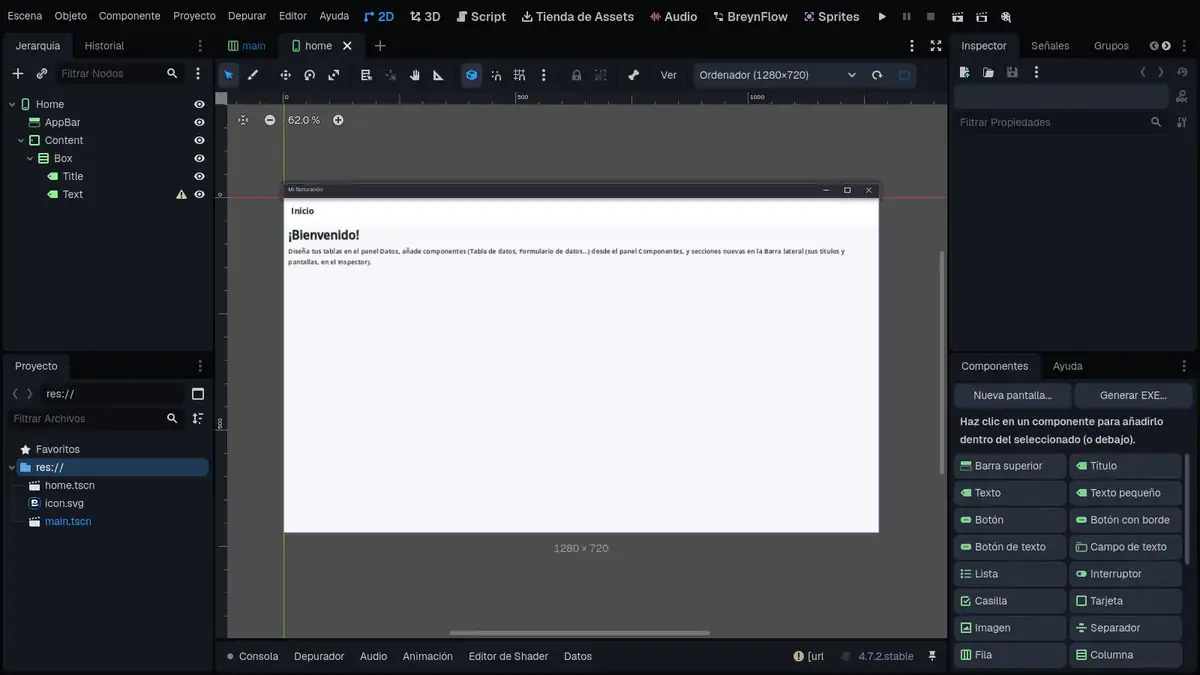This screenshot has width=1200, height=675.
Task: Open Inspector extra options three dots
Action: [1036, 73]
